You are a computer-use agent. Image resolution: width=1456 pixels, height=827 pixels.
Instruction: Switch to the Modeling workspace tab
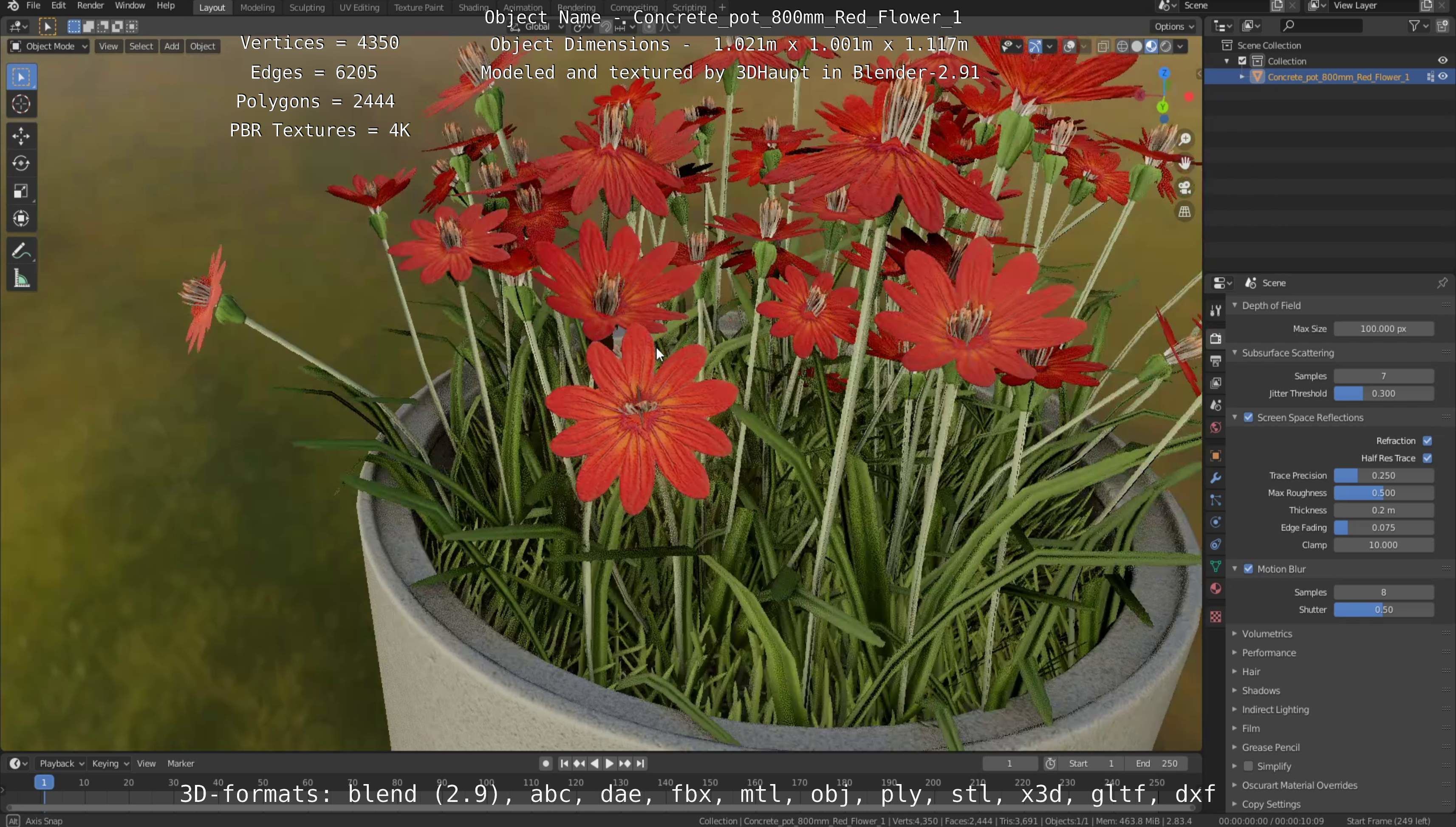tap(257, 7)
